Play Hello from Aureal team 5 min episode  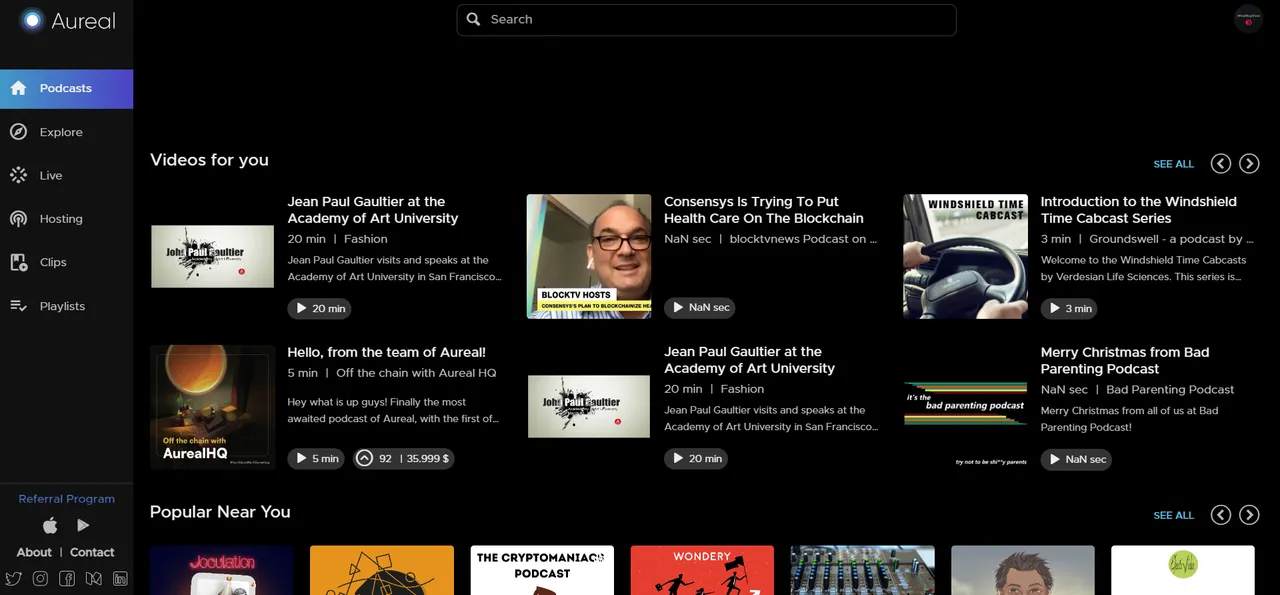coord(315,458)
